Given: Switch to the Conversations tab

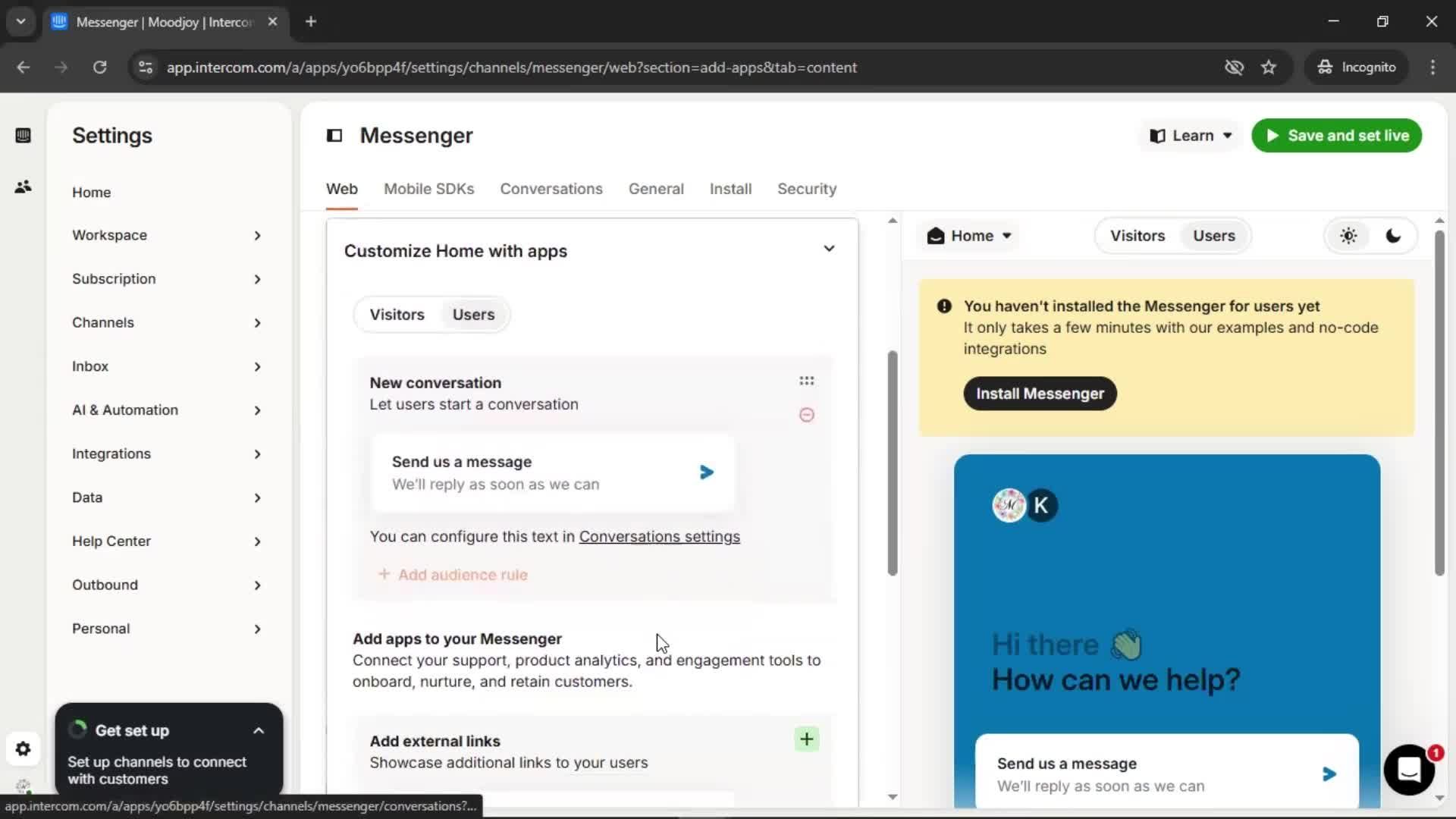Looking at the screenshot, I should [x=551, y=189].
